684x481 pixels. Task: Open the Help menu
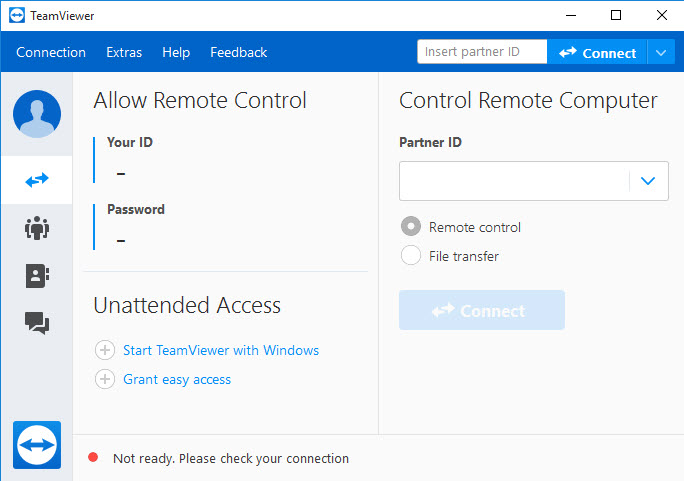click(x=176, y=52)
